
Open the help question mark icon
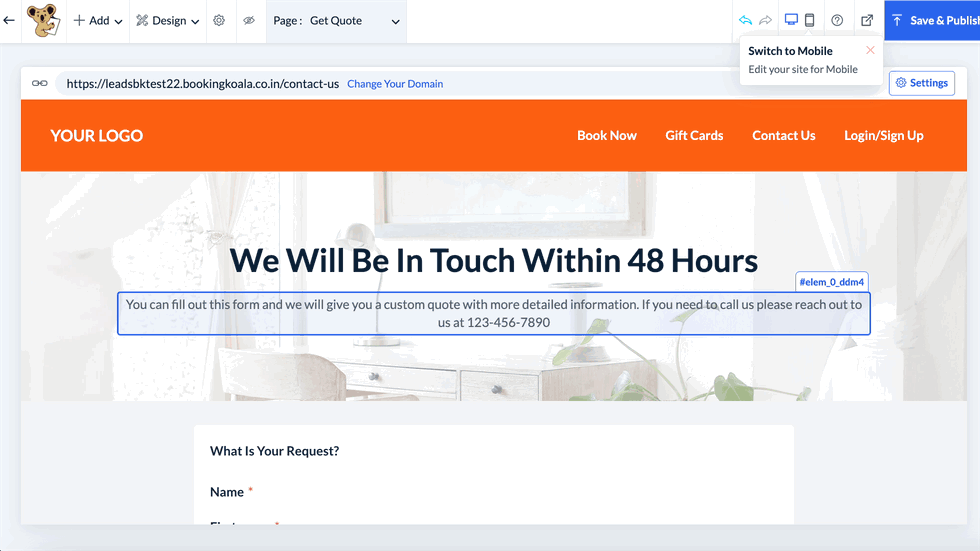(837, 21)
